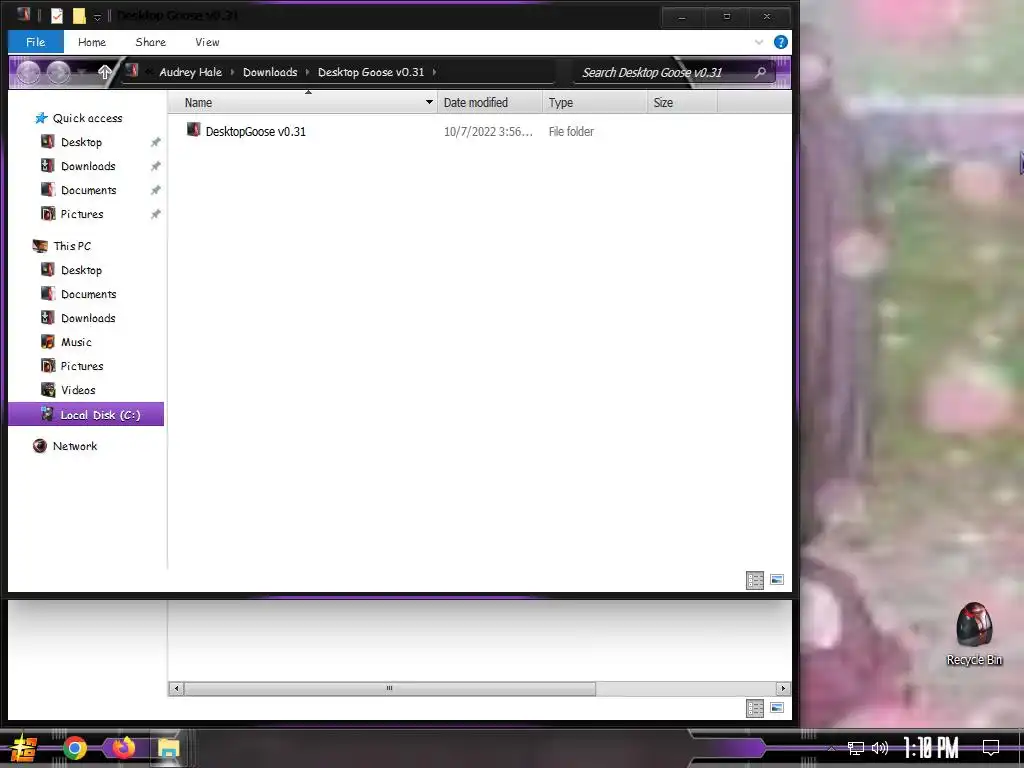Click large icons view in the back window

coord(777,708)
